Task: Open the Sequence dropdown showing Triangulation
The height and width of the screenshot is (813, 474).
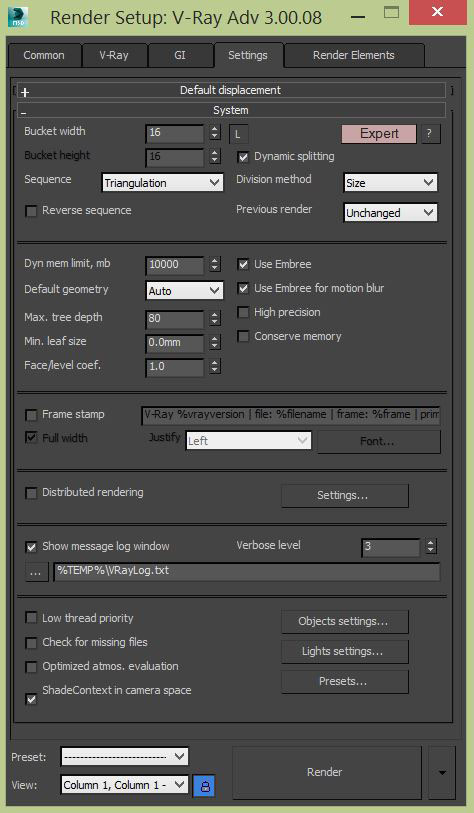Action: 162,183
